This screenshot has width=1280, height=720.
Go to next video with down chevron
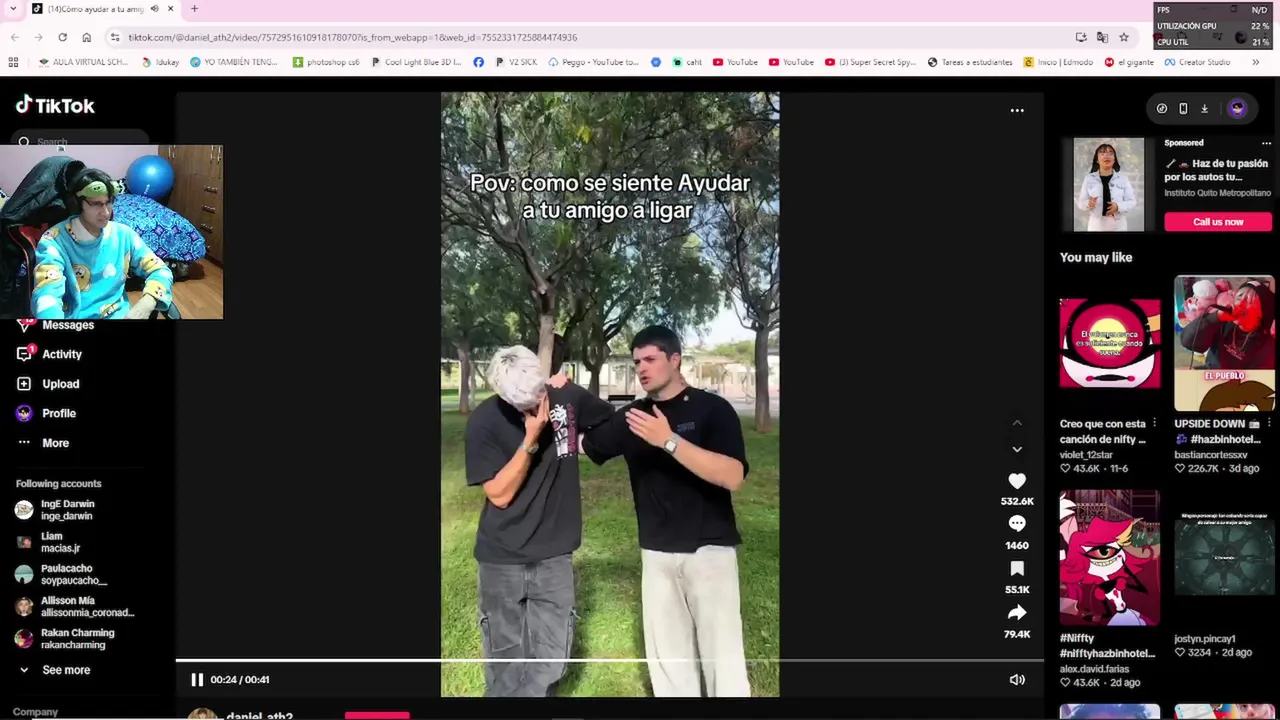click(1017, 449)
